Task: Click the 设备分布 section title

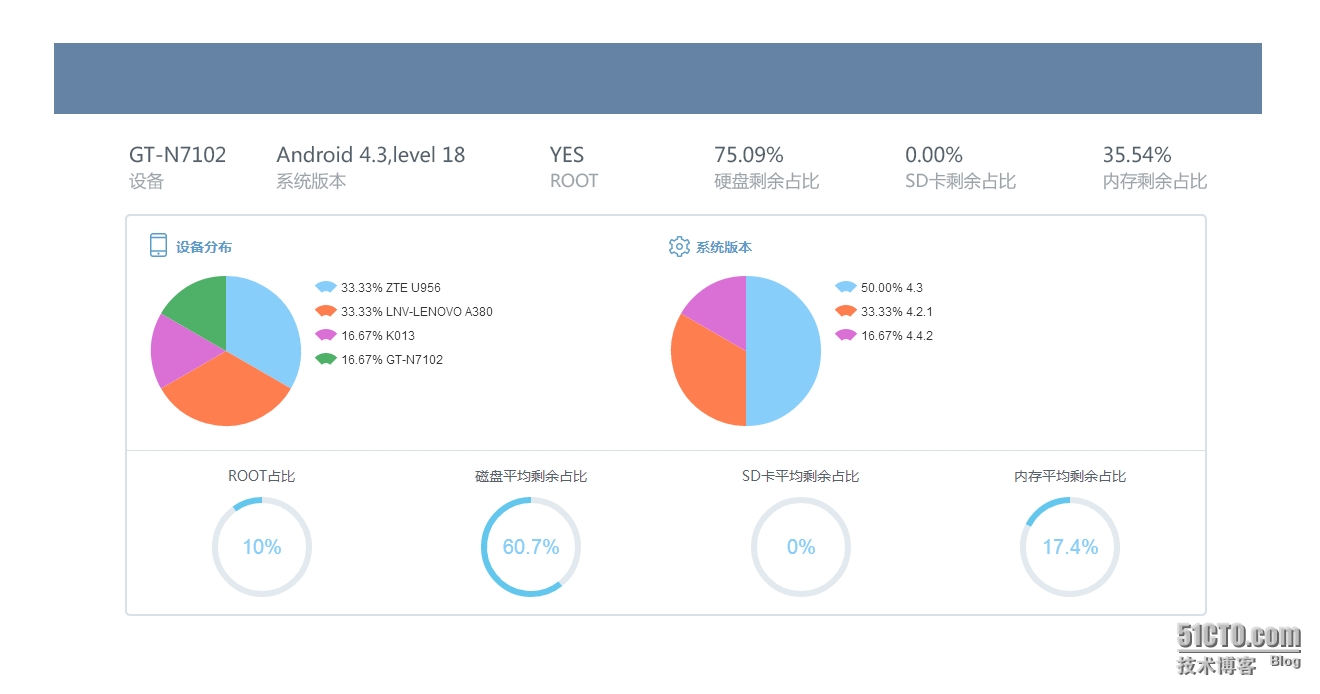Action: pos(204,247)
